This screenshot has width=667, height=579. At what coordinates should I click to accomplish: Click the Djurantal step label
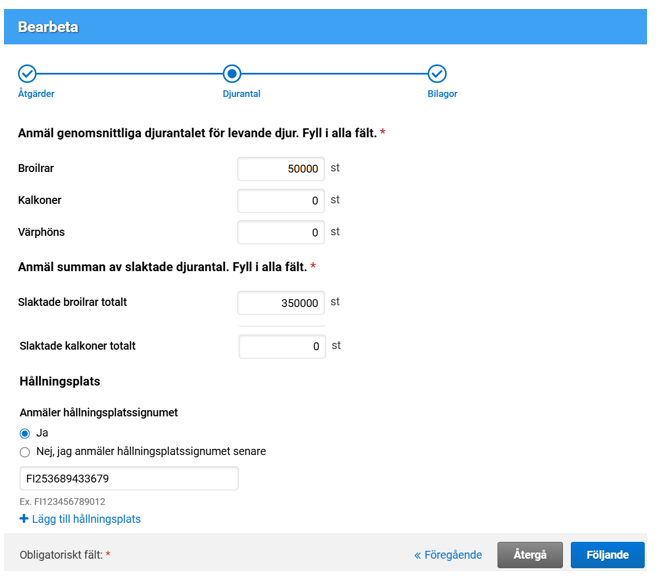point(241,94)
